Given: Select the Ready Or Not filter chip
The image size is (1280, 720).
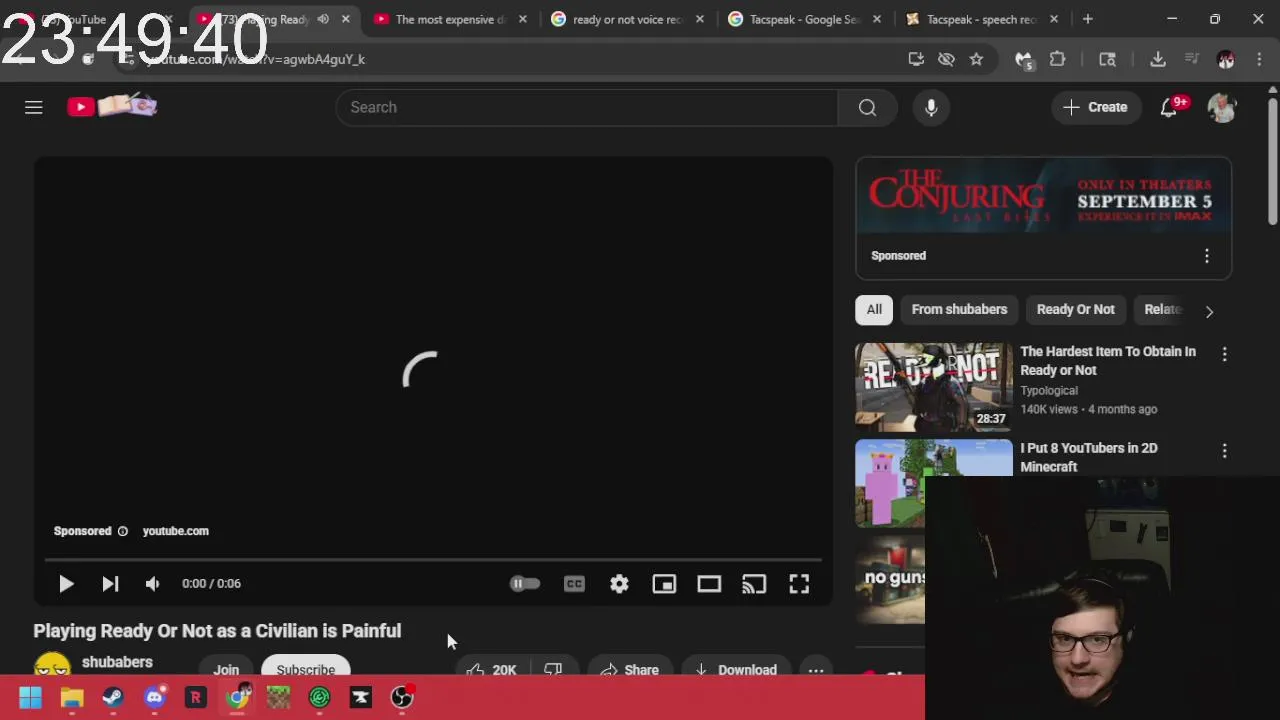Looking at the screenshot, I should pyautogui.click(x=1075, y=310).
